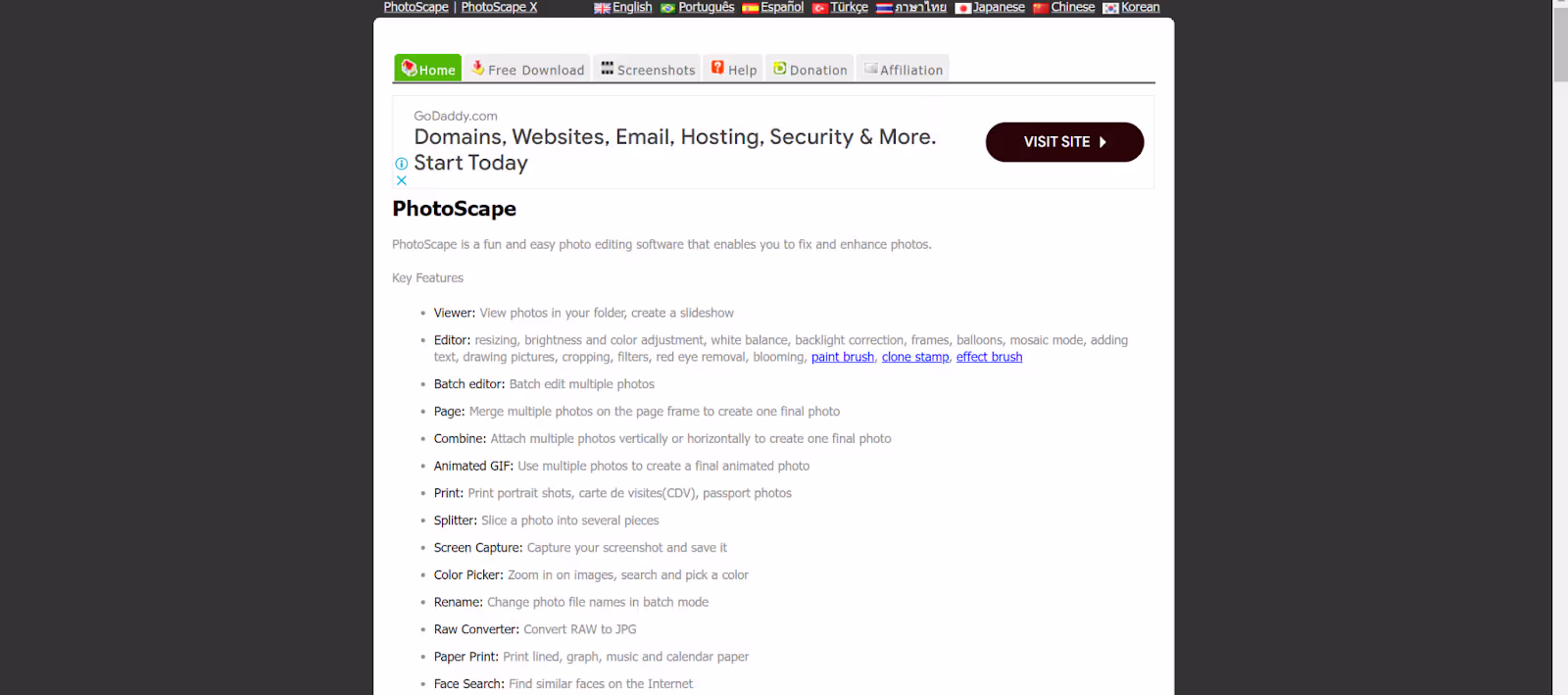Click the Home tab icon
1568x695 pixels.
pos(409,68)
